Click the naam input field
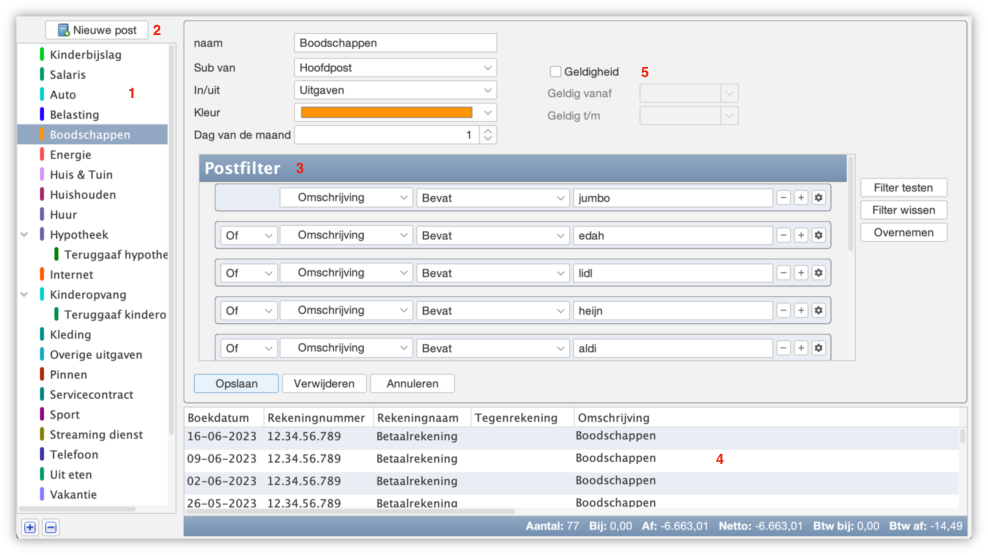This screenshot has height=555, width=988. click(396, 43)
